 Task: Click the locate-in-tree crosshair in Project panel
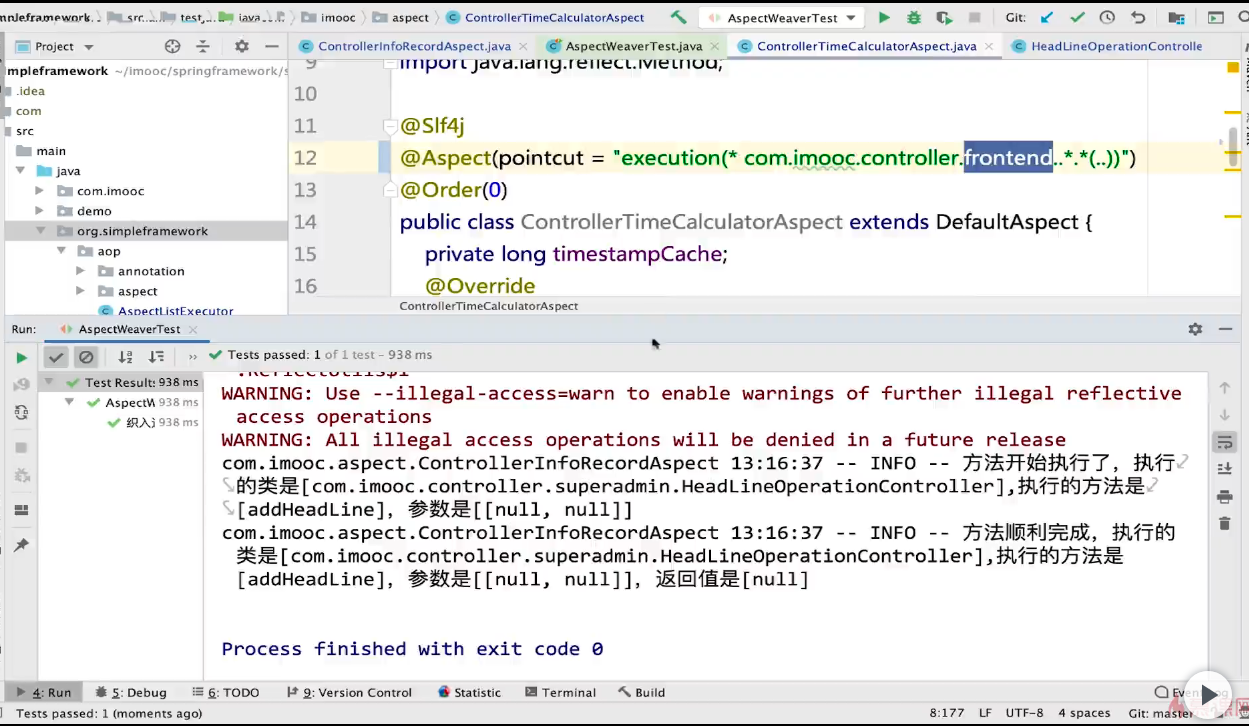(x=172, y=46)
